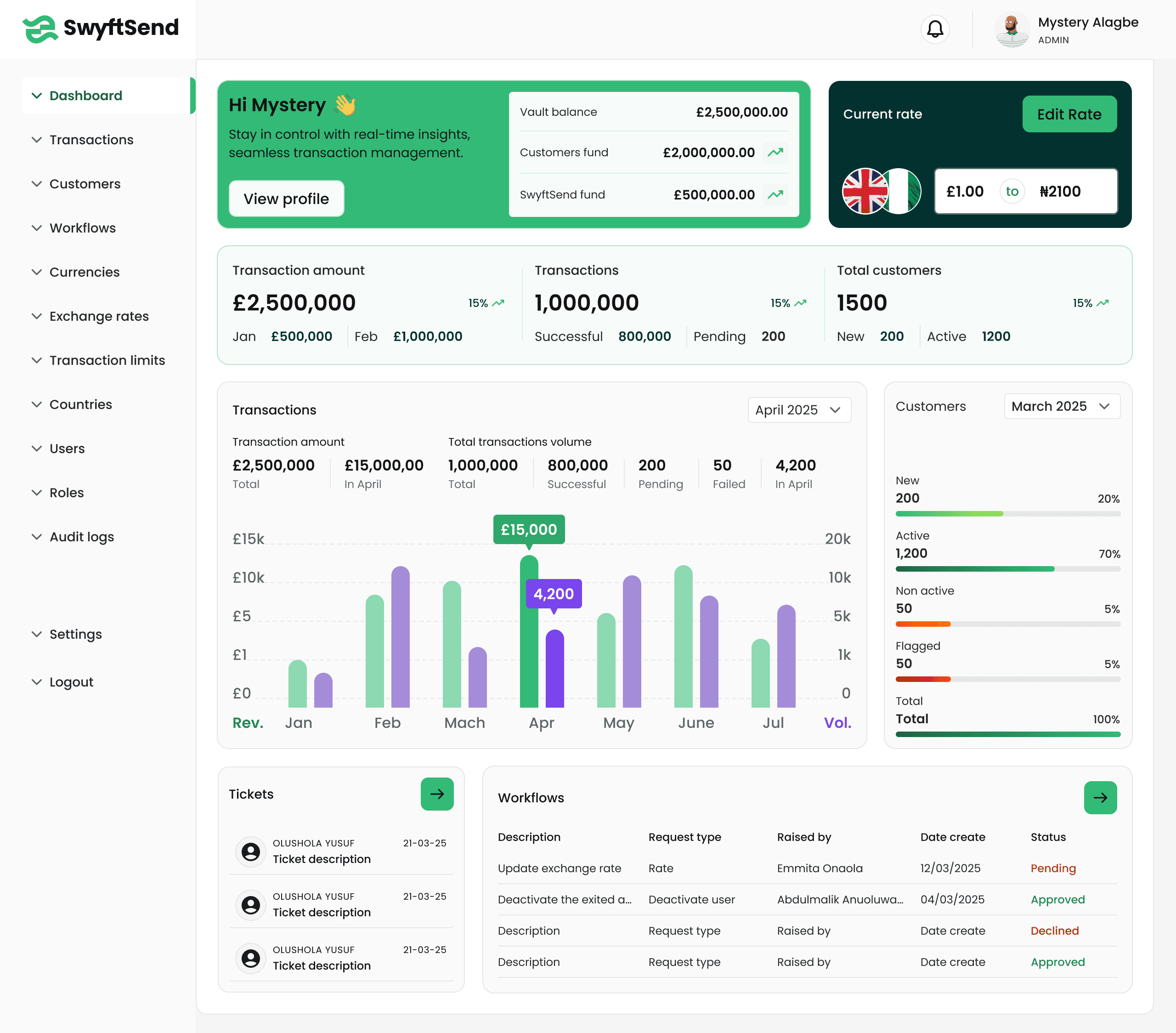The height and width of the screenshot is (1033, 1176).
Task: Click the Mystery Alagbe profile avatar
Action: point(1012,29)
